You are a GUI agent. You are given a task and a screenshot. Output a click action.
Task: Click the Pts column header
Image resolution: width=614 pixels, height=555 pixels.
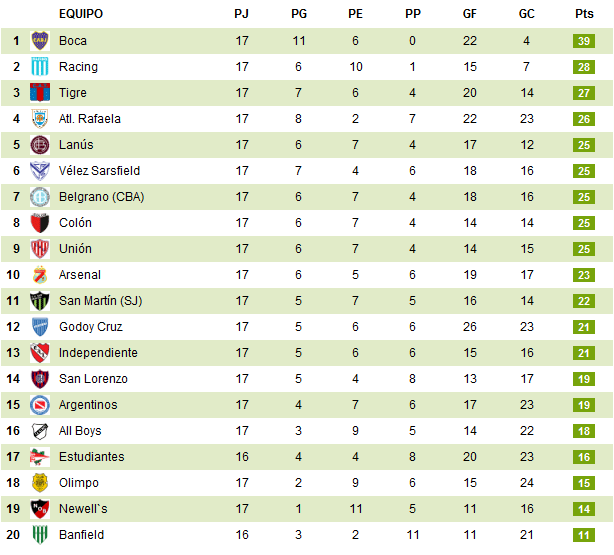(x=585, y=14)
